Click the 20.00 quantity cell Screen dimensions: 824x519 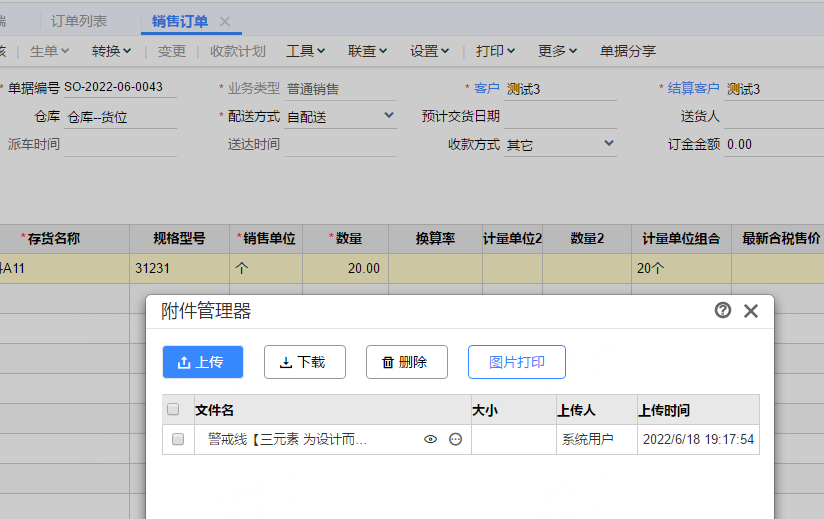[346, 268]
